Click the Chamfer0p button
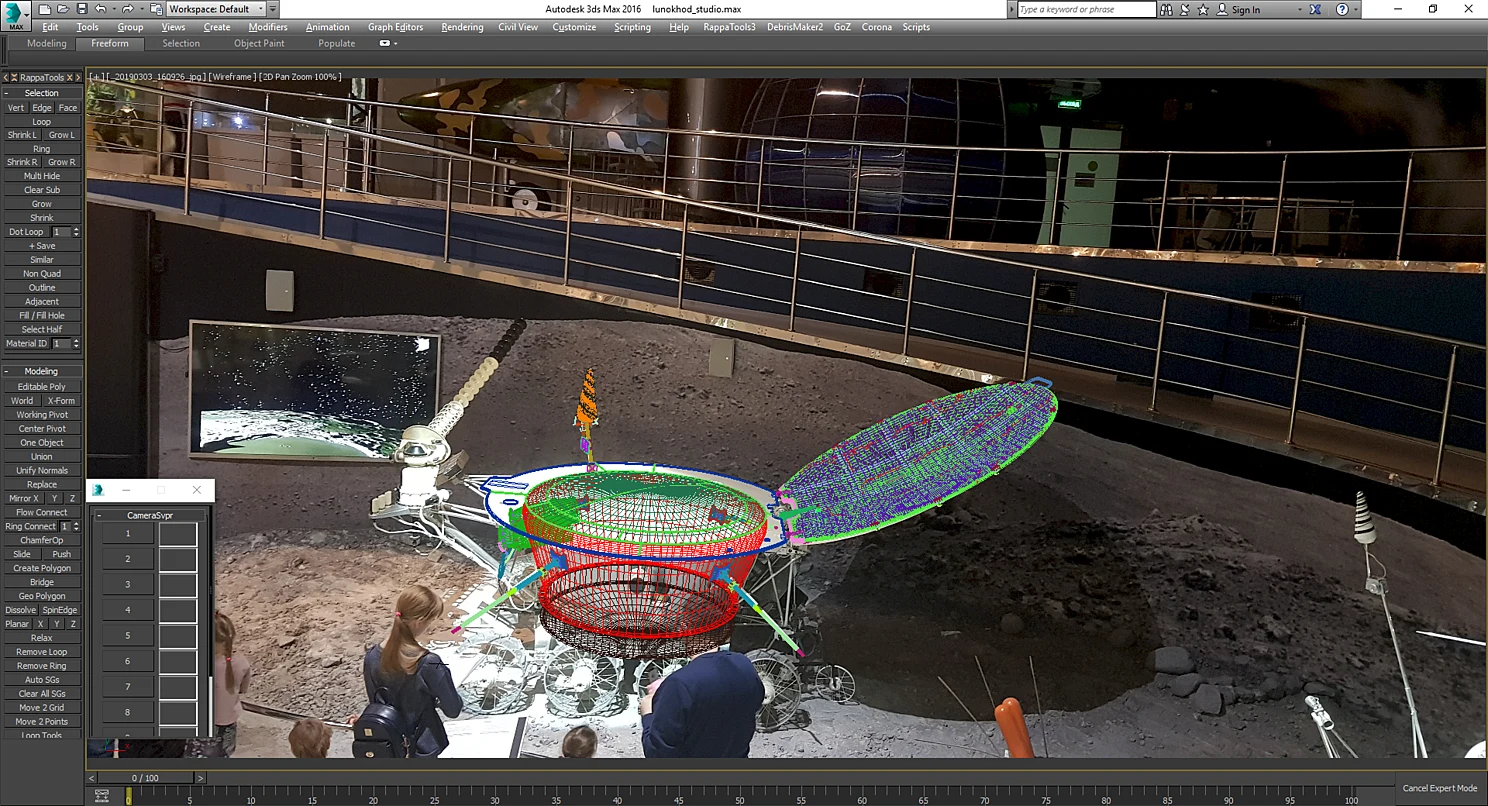 point(42,540)
